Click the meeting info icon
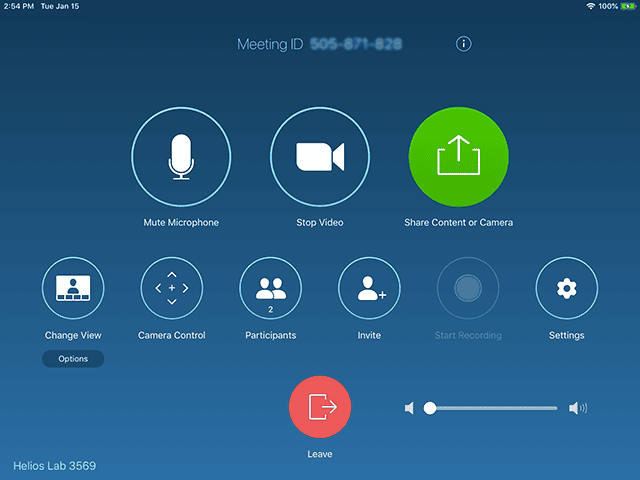 pos(463,44)
